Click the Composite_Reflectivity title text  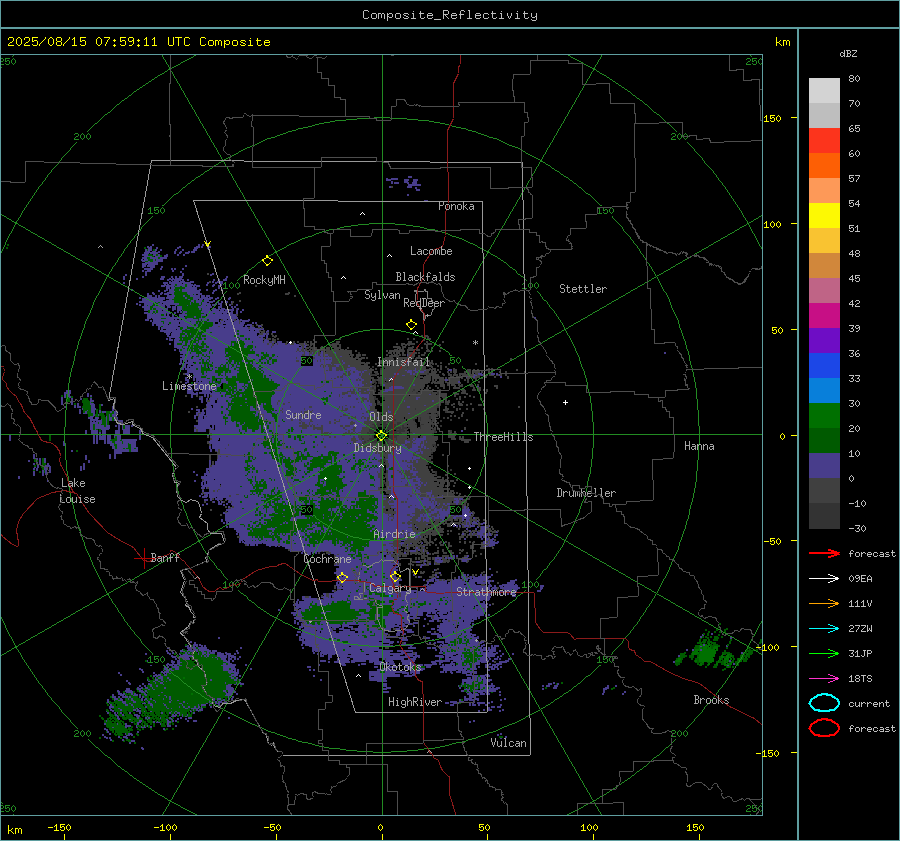[x=449, y=15]
